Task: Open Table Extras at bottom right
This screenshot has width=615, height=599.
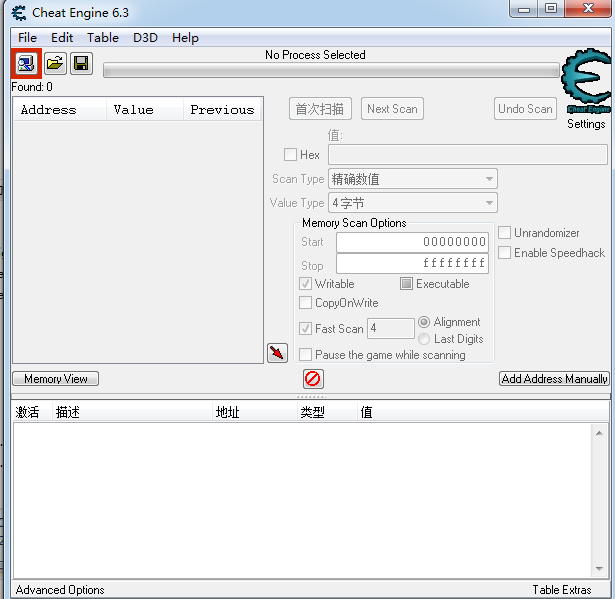Action: pyautogui.click(x=562, y=590)
